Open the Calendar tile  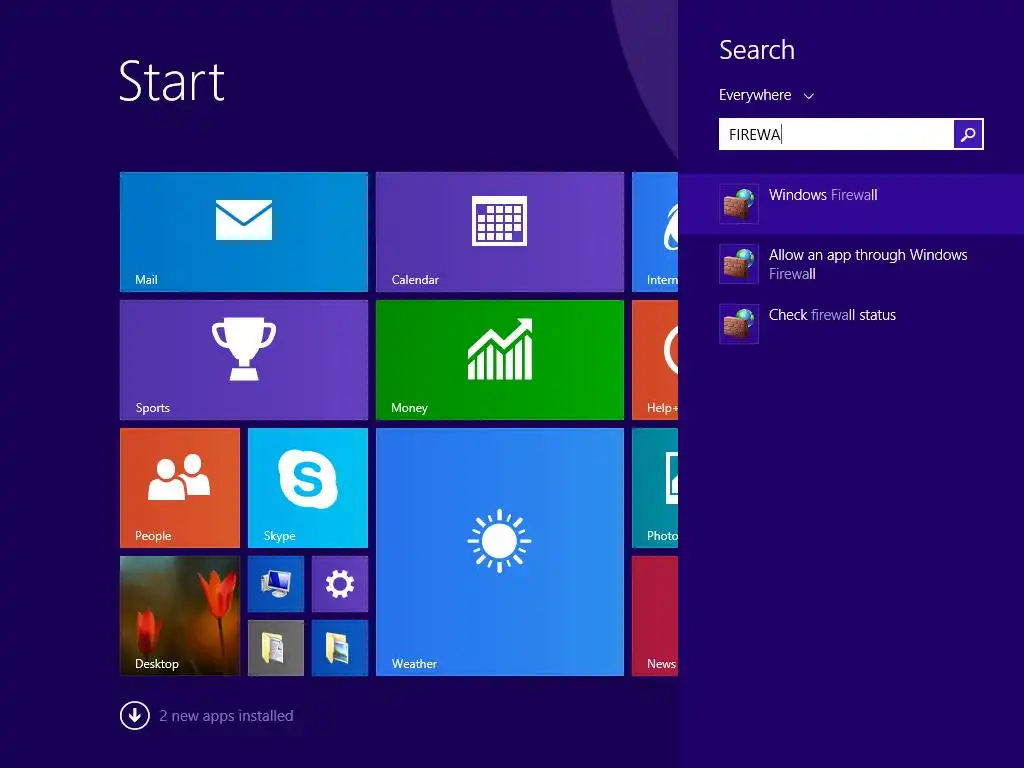pos(500,232)
